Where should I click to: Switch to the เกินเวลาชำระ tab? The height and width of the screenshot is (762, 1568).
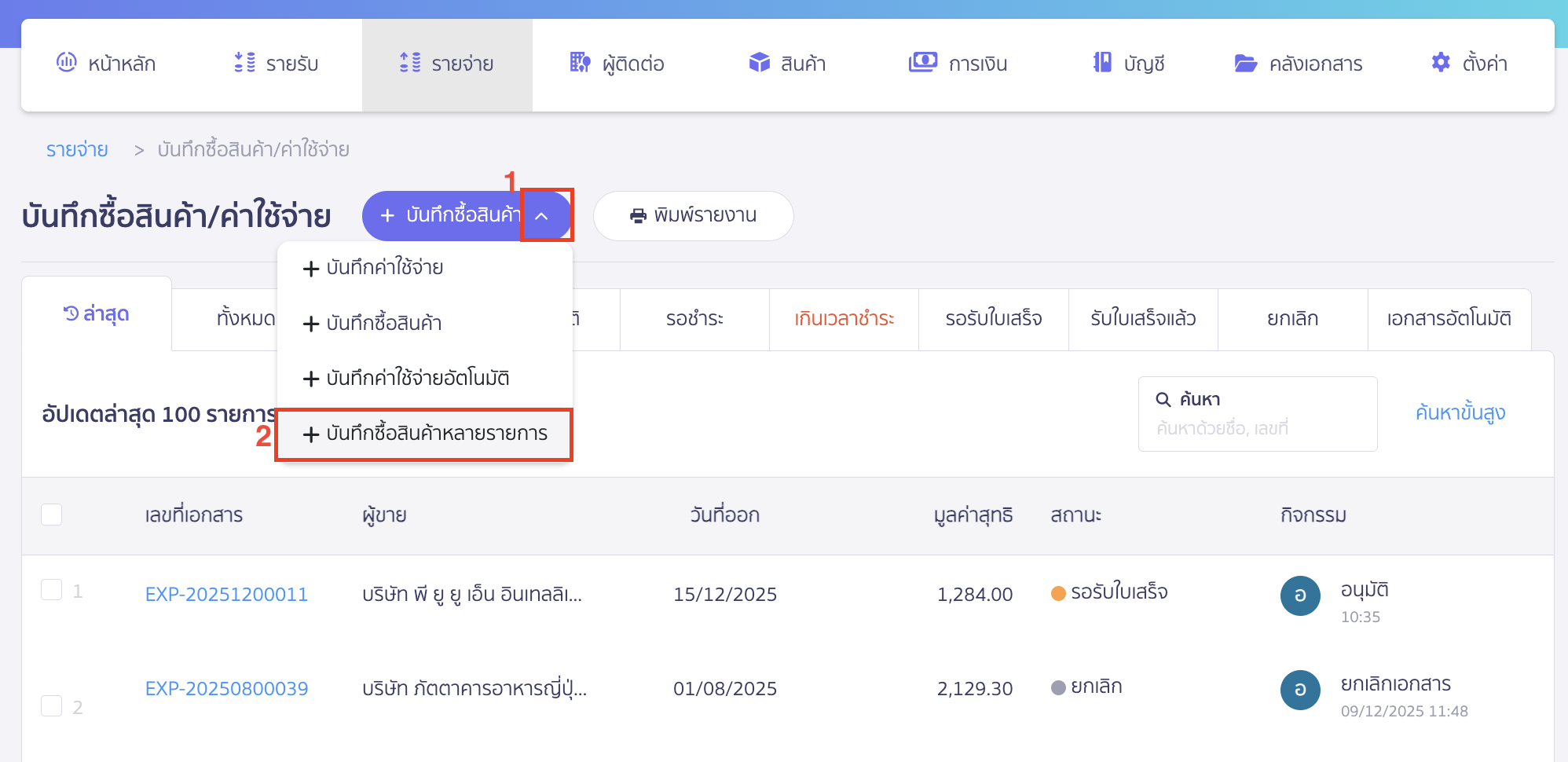(x=843, y=319)
